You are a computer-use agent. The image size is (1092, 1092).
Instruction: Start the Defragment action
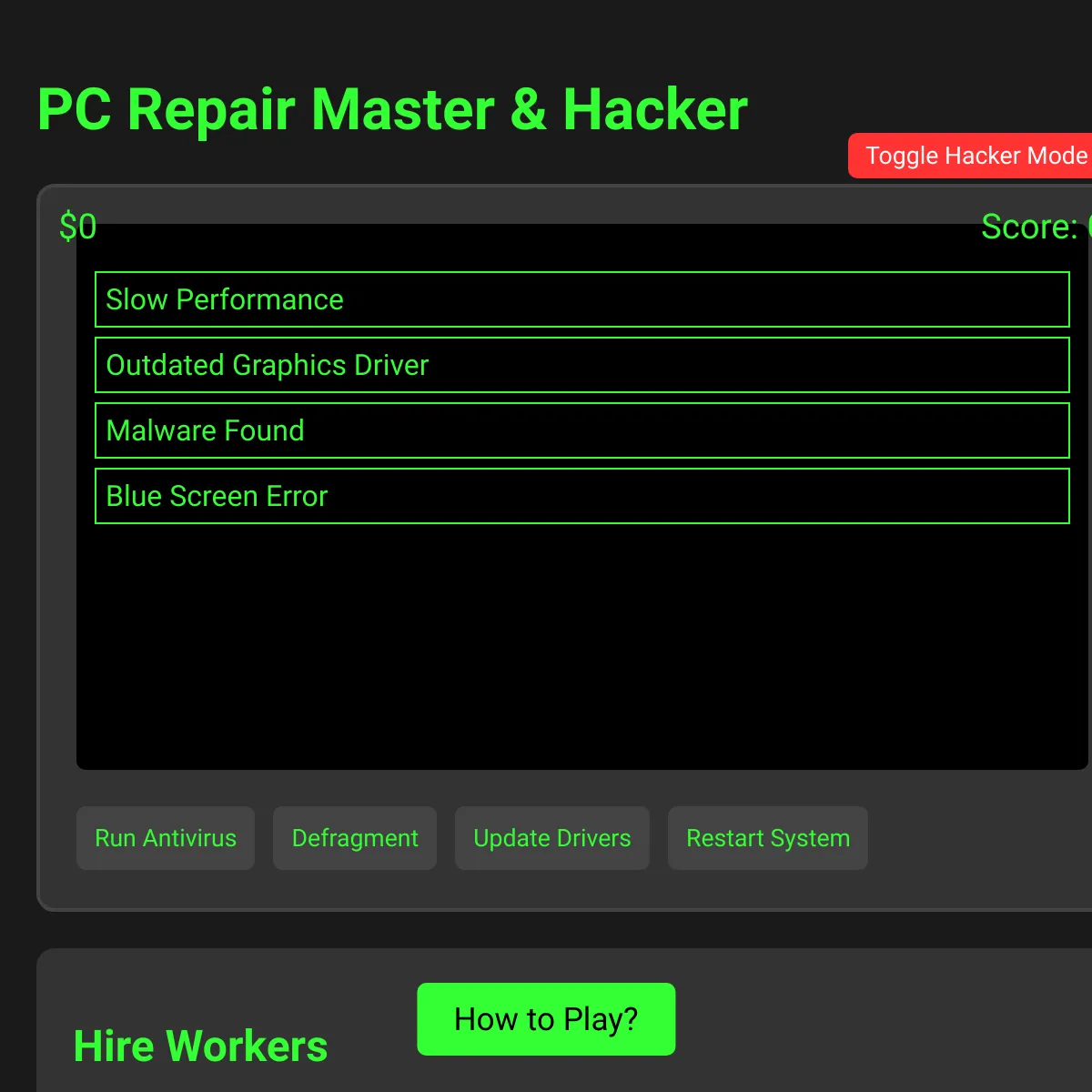[355, 838]
